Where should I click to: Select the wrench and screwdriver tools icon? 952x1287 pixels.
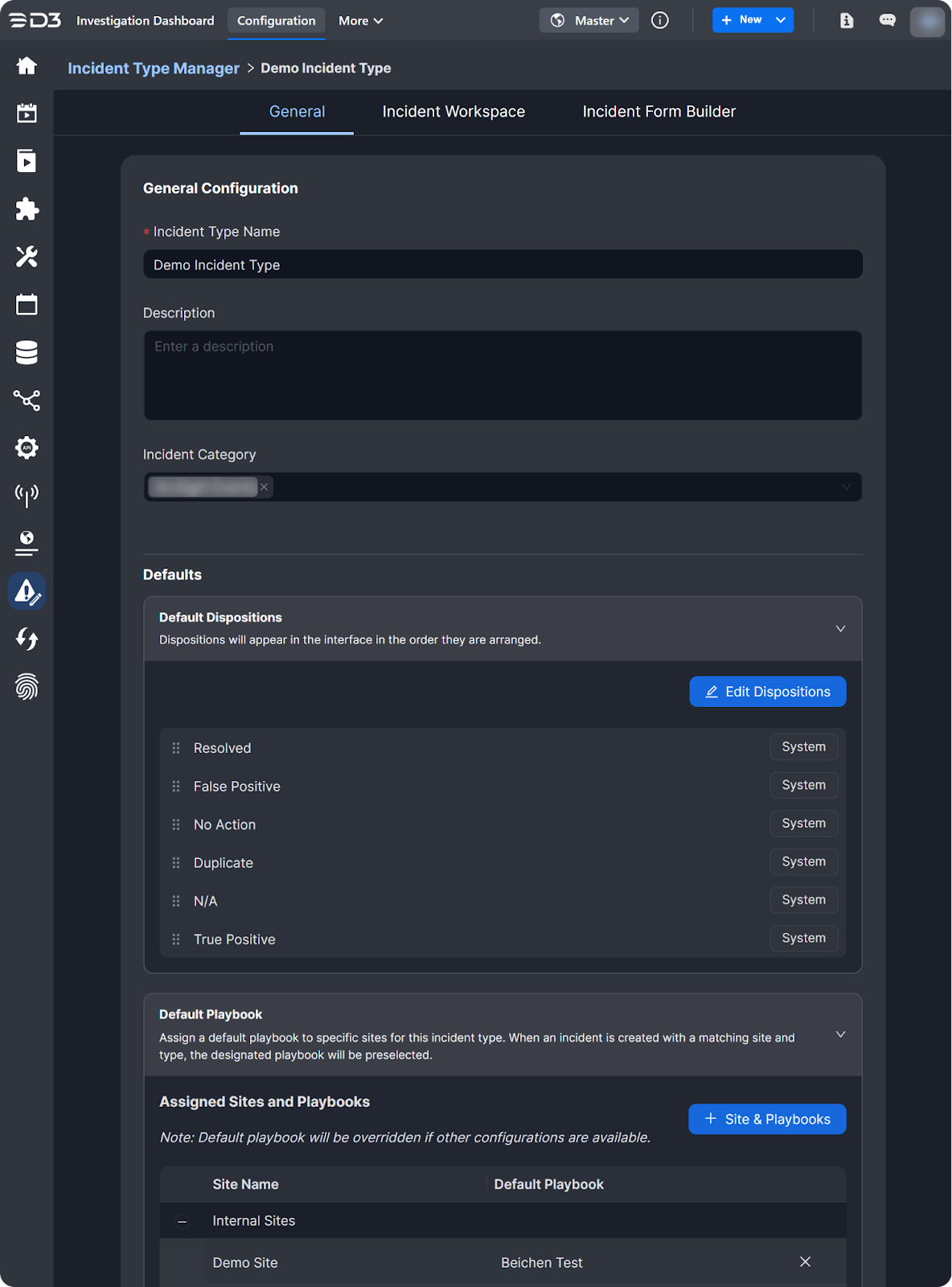pyautogui.click(x=27, y=257)
